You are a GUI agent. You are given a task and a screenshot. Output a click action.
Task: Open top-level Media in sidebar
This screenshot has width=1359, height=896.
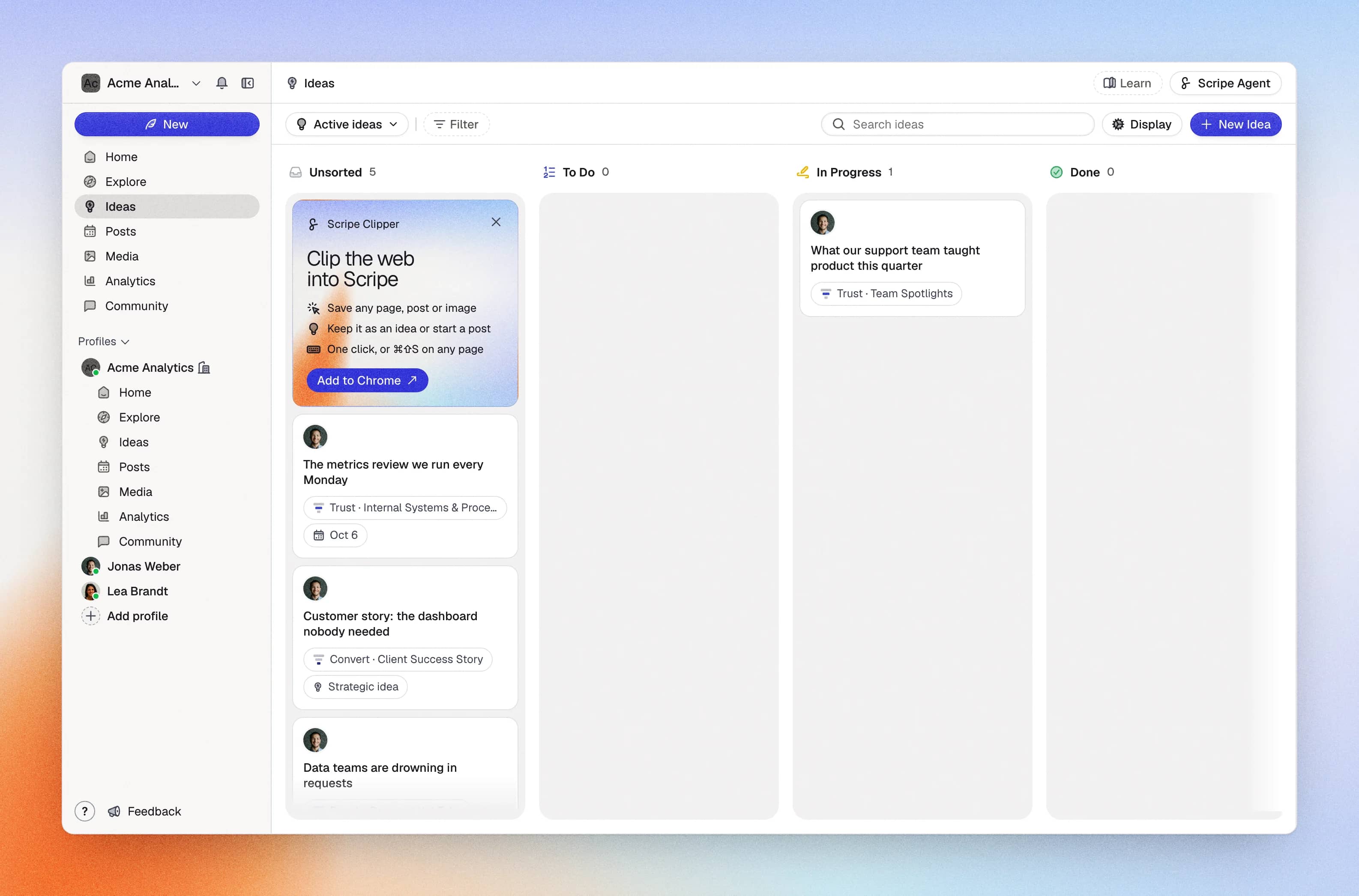coord(166,256)
